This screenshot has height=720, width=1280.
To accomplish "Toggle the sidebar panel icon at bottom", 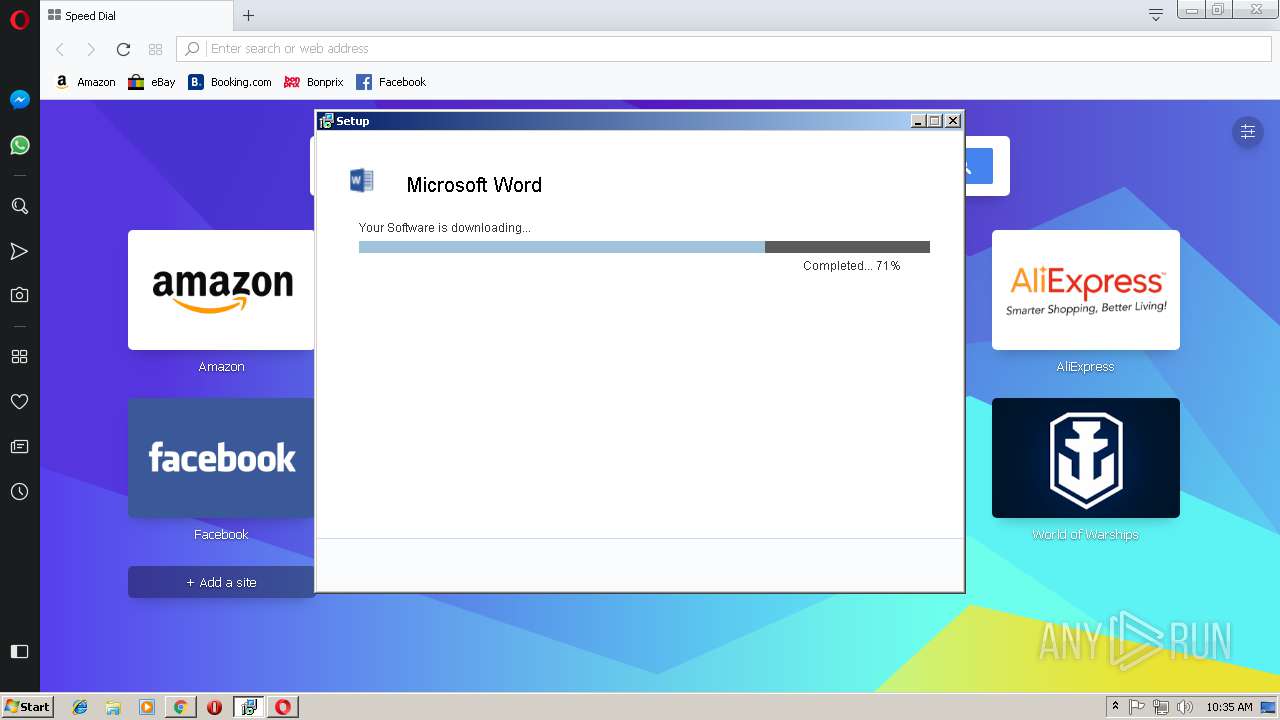I will (19, 651).
